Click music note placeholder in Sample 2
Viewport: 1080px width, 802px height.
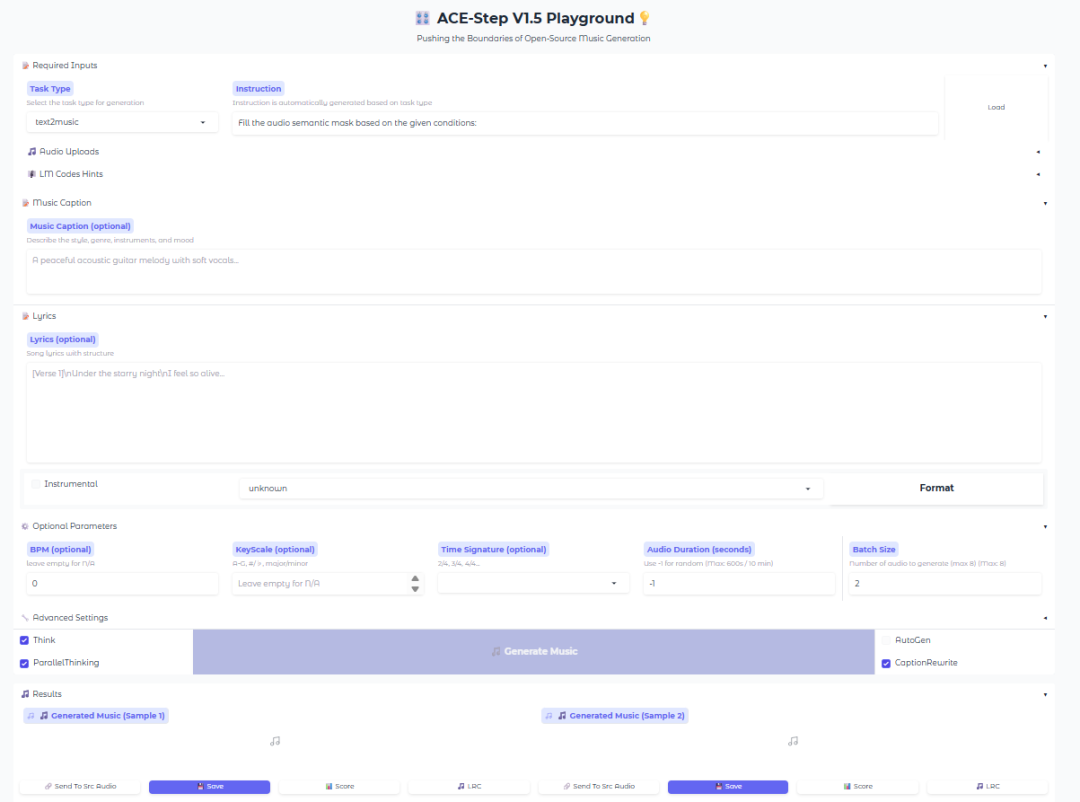point(793,741)
